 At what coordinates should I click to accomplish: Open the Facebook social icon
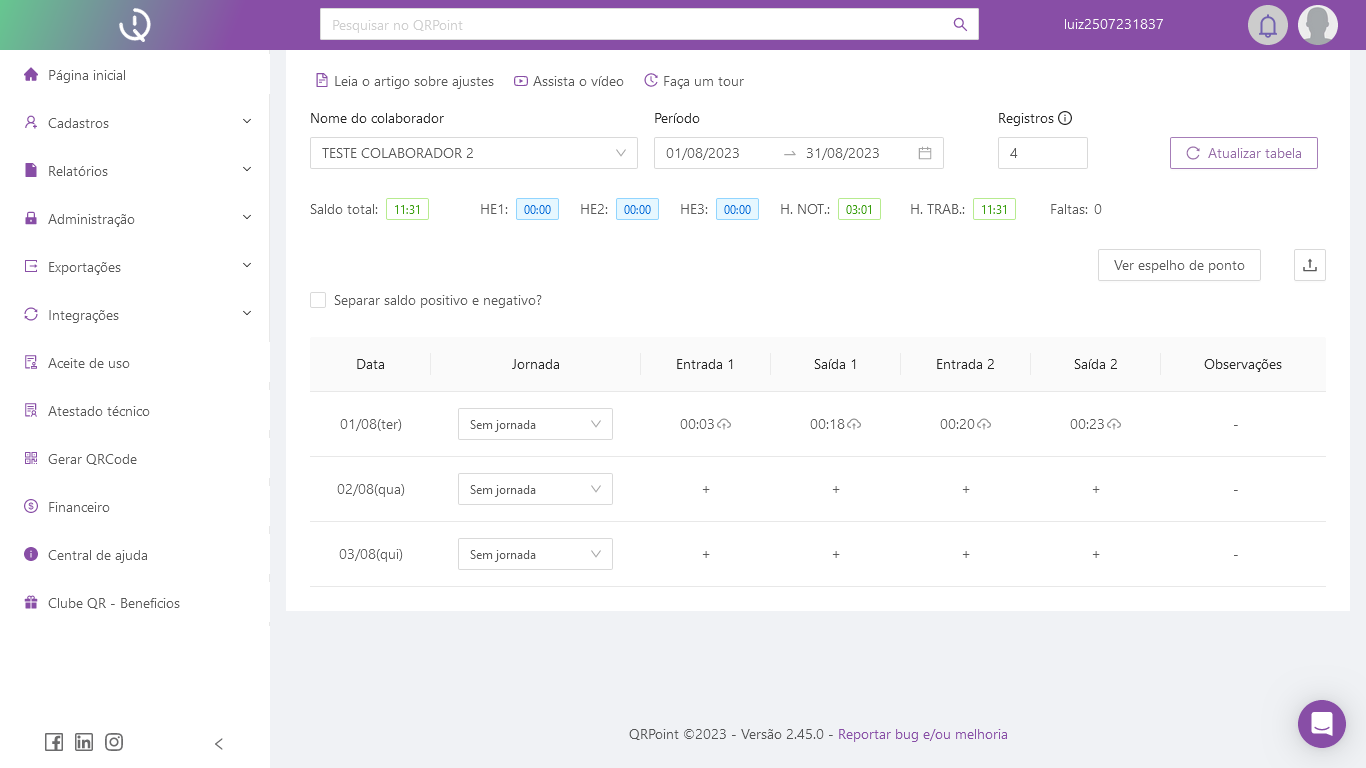[54, 742]
